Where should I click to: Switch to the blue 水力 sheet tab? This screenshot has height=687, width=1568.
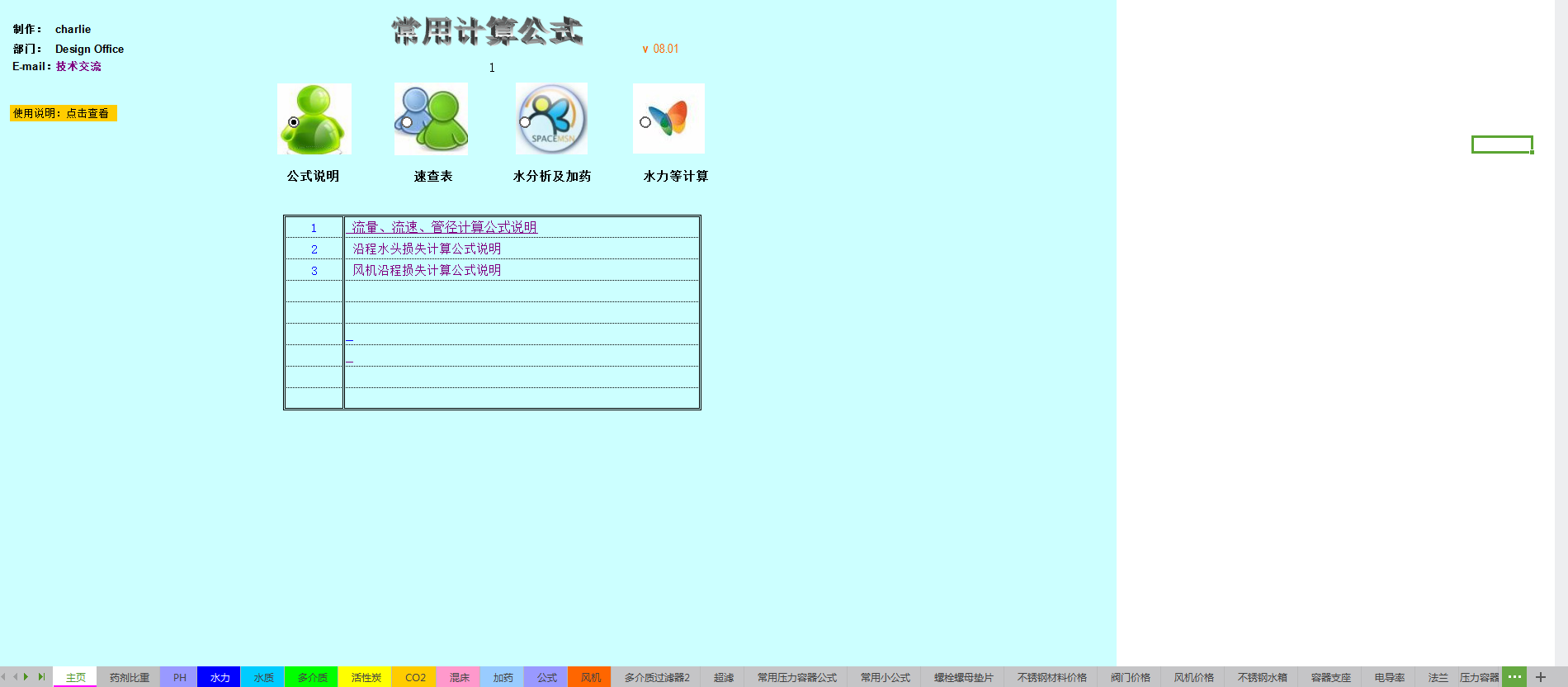[220, 677]
